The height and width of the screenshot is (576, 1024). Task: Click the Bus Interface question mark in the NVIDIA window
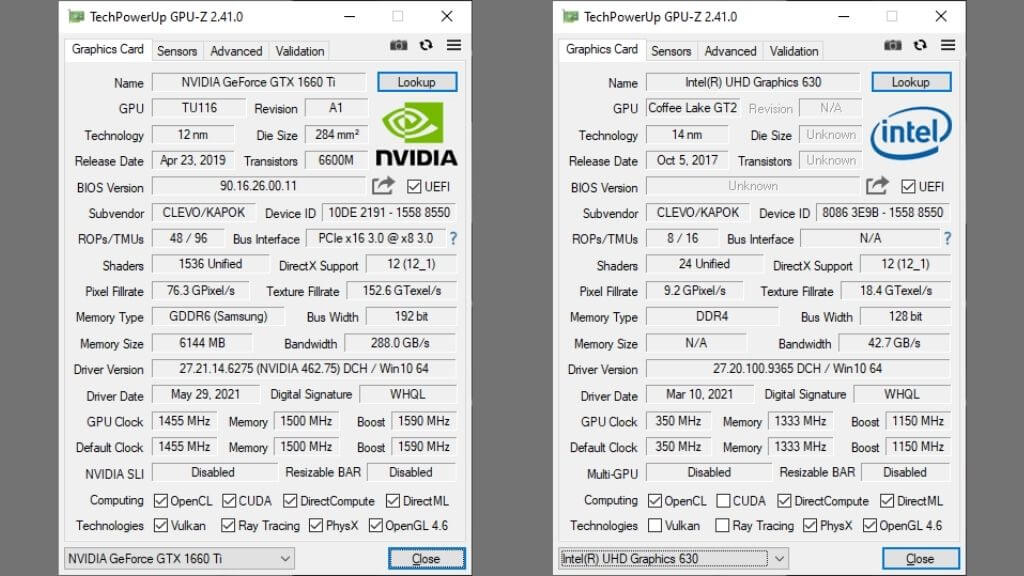click(x=453, y=239)
